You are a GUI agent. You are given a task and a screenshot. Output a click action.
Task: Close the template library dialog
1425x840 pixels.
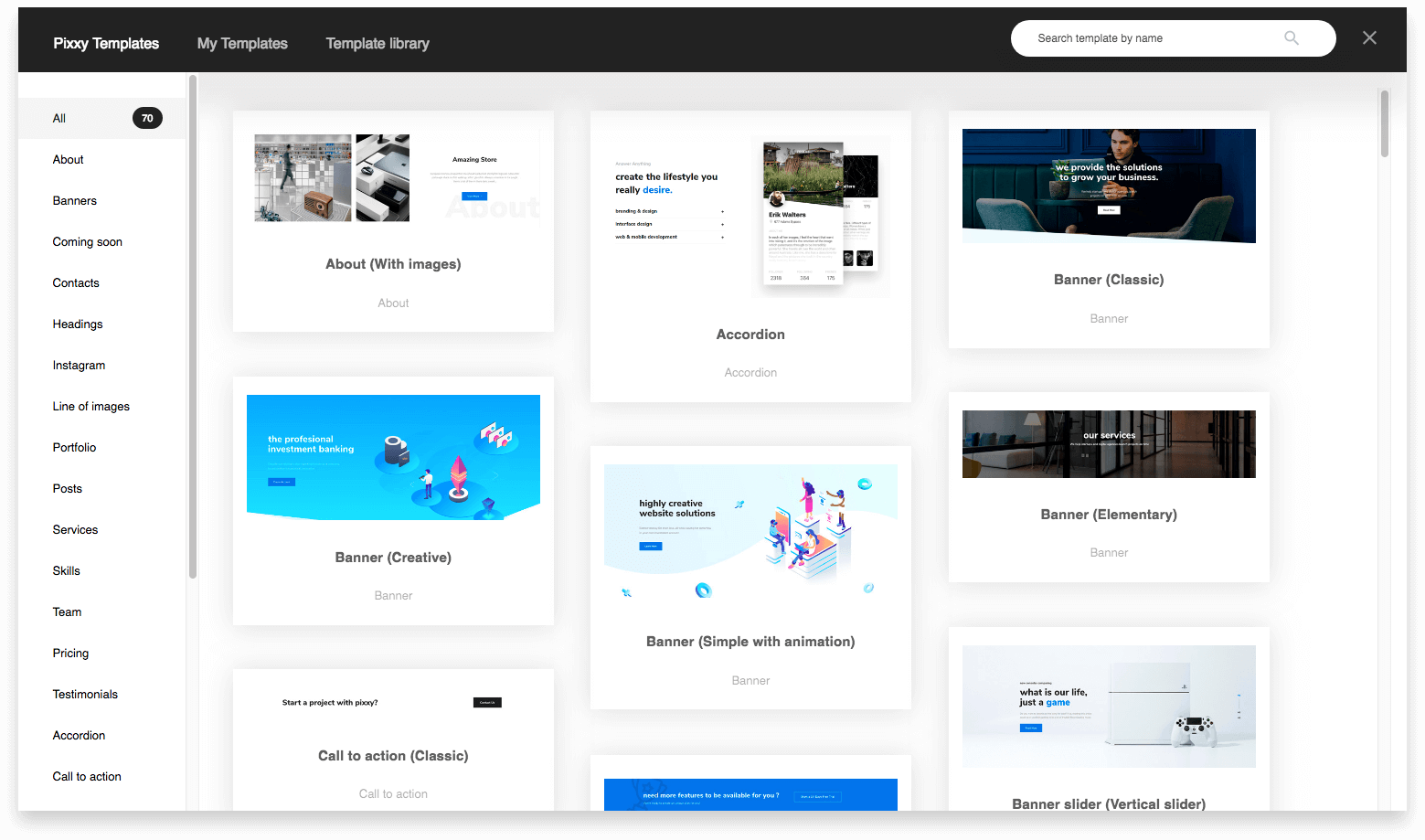click(x=1368, y=38)
